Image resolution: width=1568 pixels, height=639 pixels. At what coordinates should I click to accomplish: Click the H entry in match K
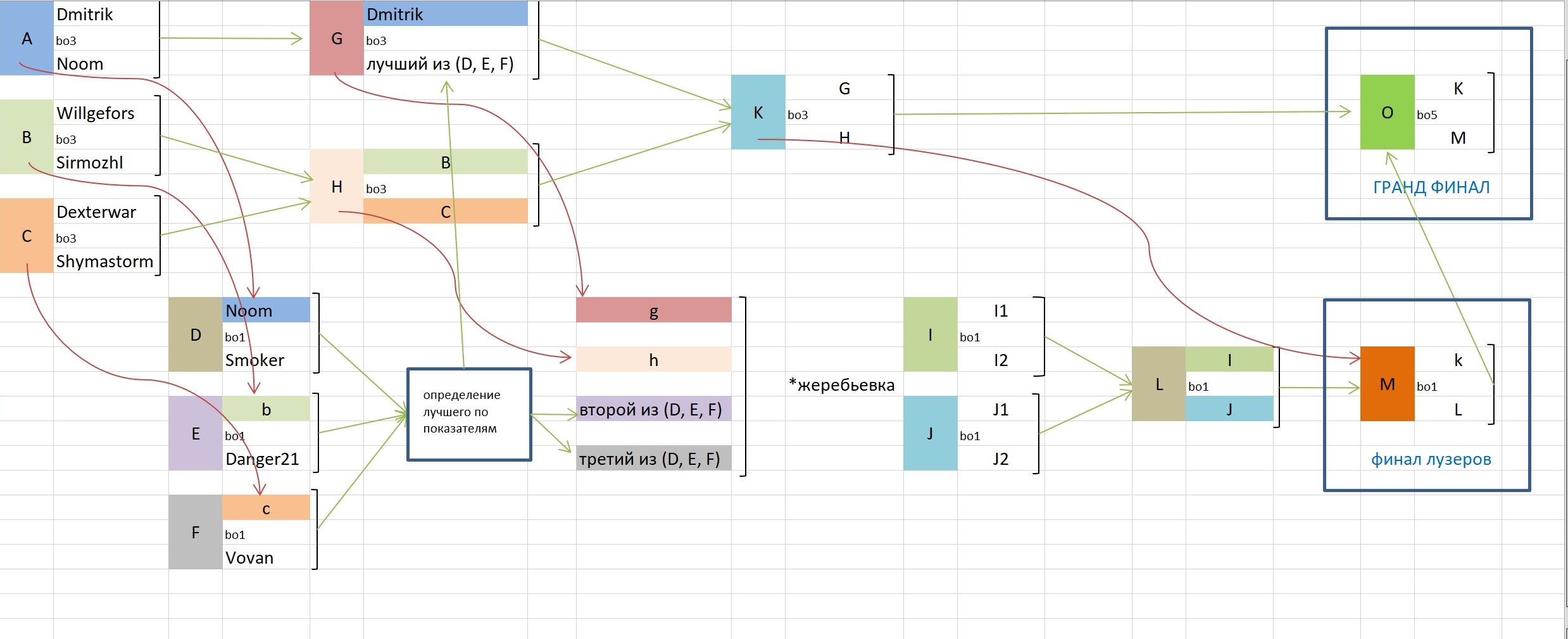844,137
